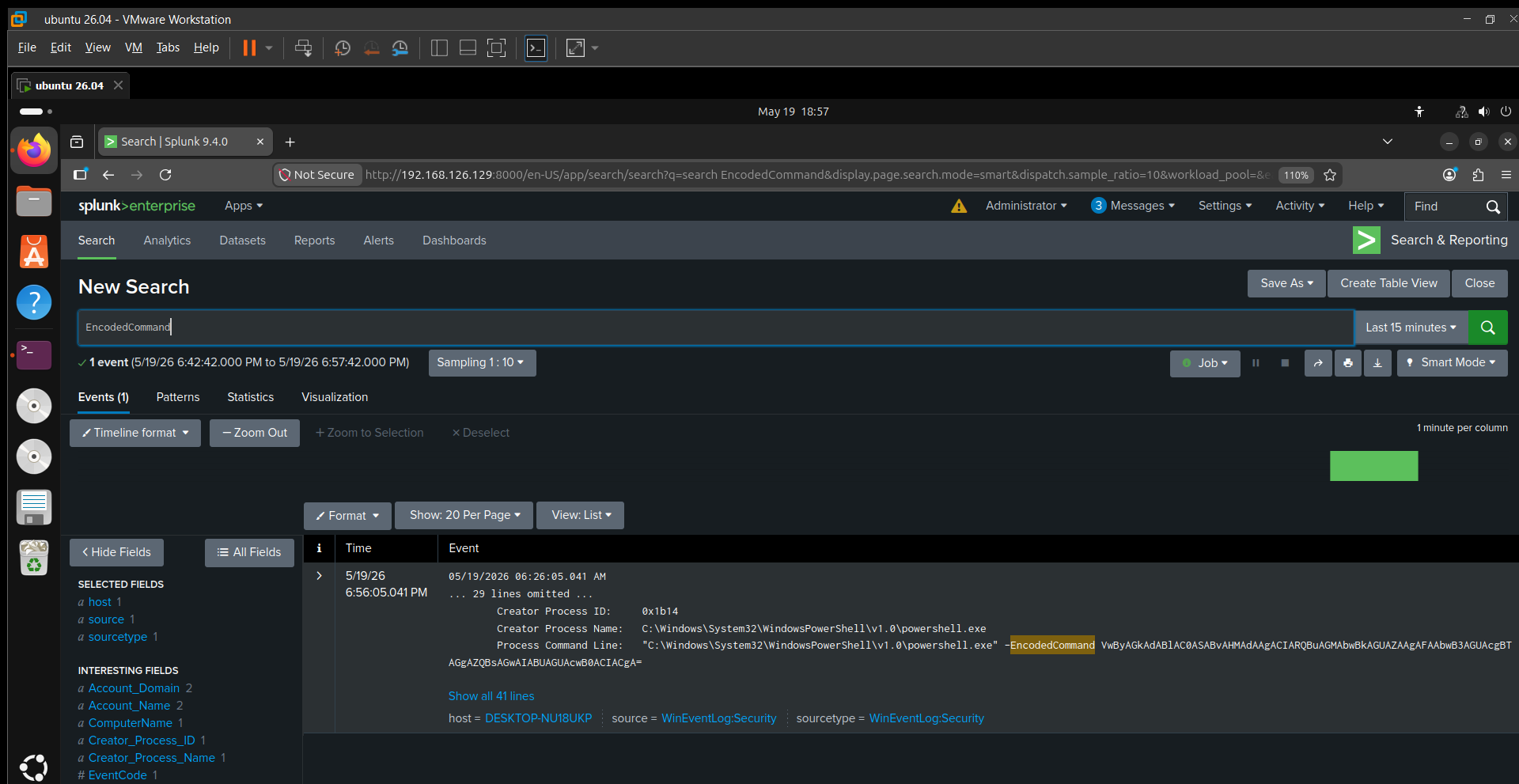Open Dashboards in Splunk nav
The image size is (1519, 784).
[x=454, y=241]
